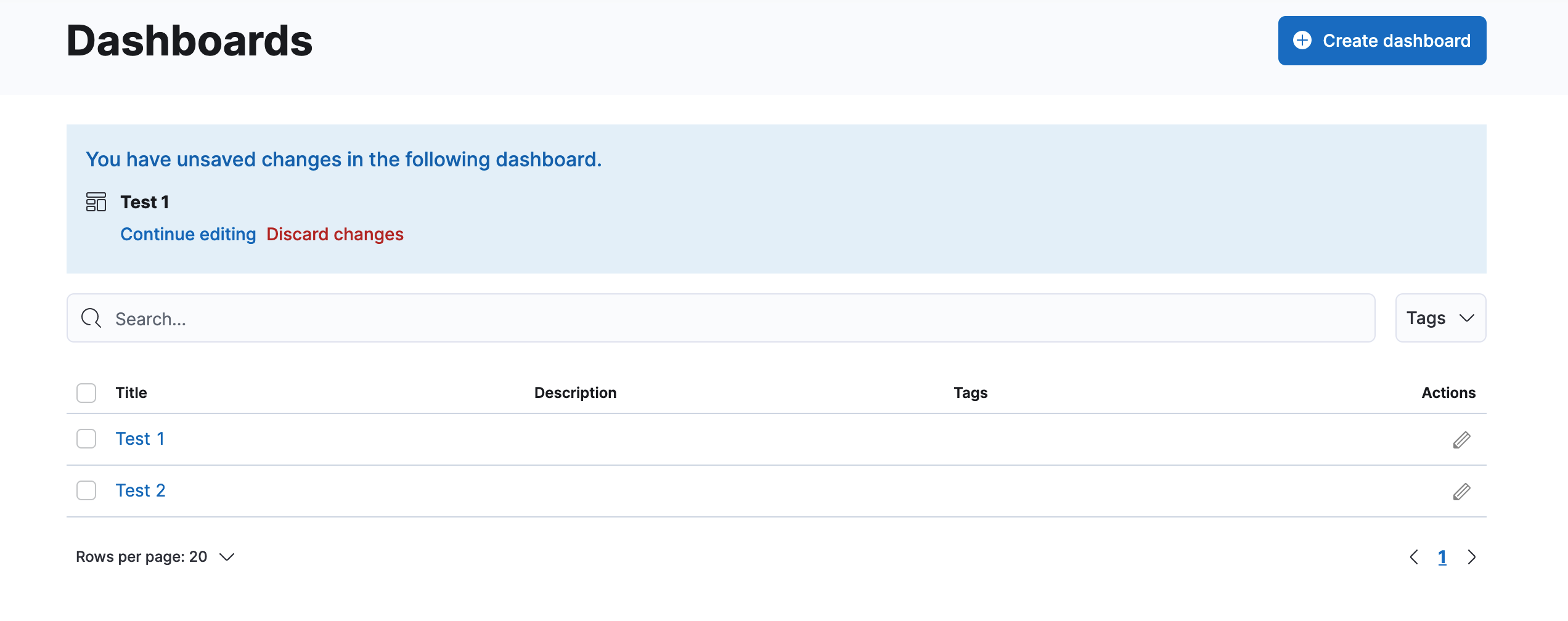The height and width of the screenshot is (621, 1568).
Task: Click the magnifier icon in search box
Action: 91,318
